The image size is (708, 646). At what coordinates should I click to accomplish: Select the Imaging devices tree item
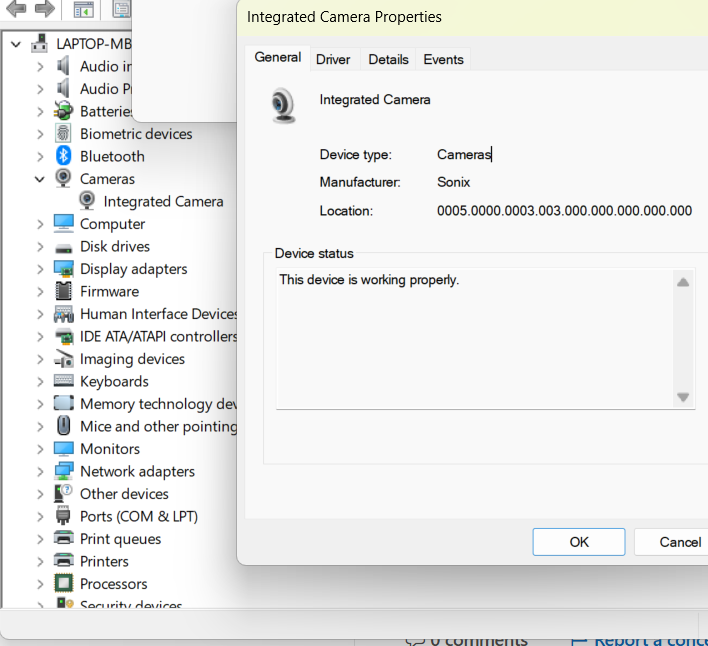[x=132, y=359]
